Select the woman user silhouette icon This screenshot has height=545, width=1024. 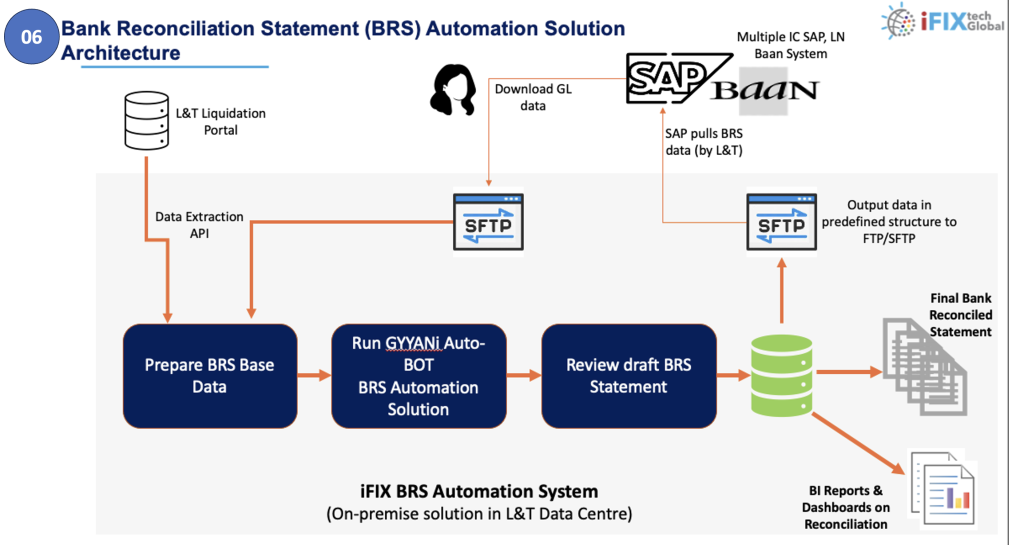(x=453, y=90)
